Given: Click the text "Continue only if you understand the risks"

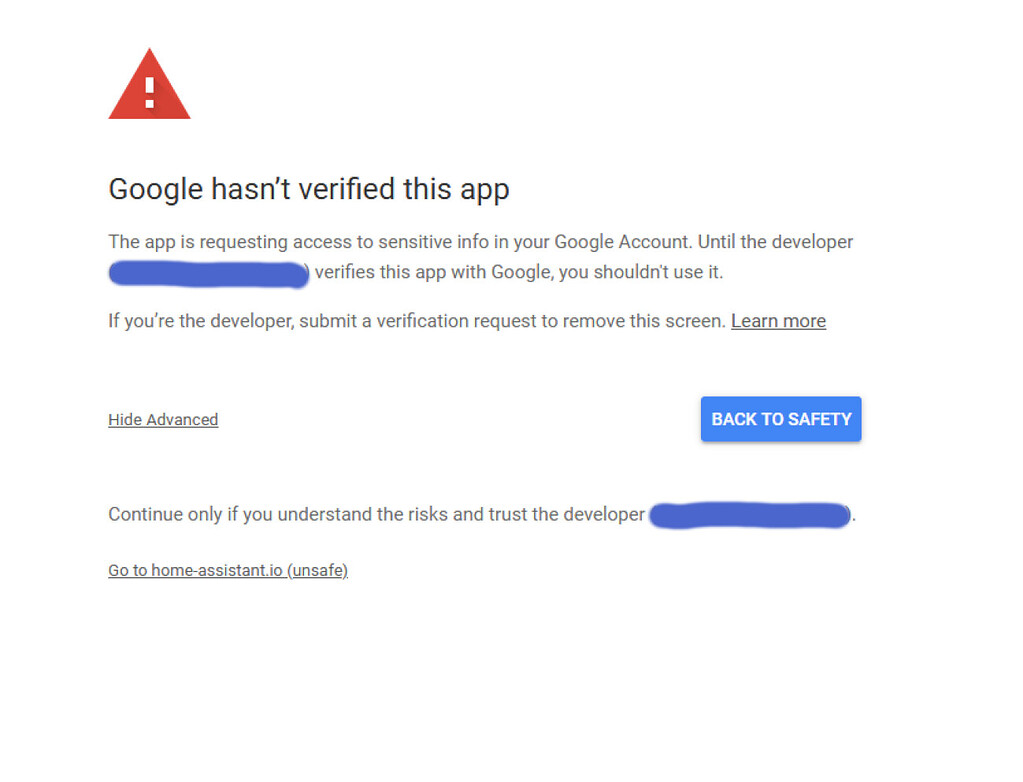Looking at the screenshot, I should click(278, 515).
